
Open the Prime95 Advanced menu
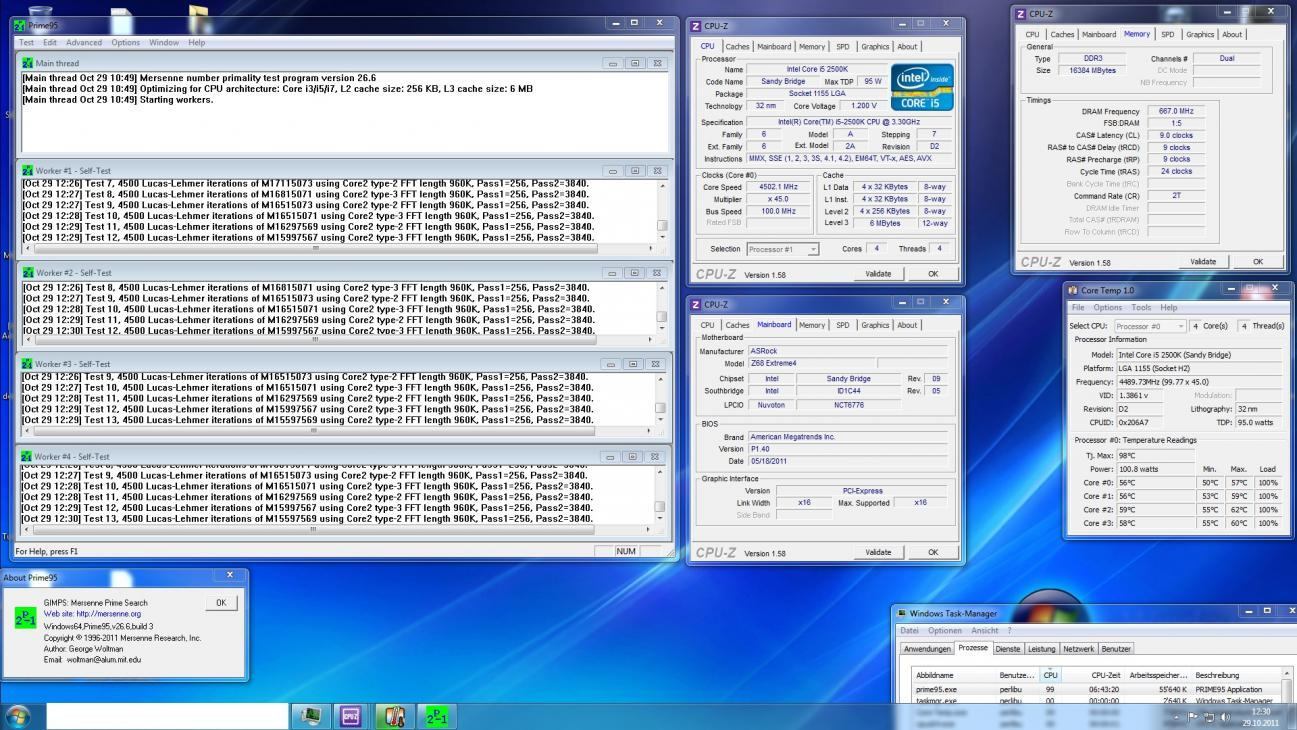coord(84,42)
